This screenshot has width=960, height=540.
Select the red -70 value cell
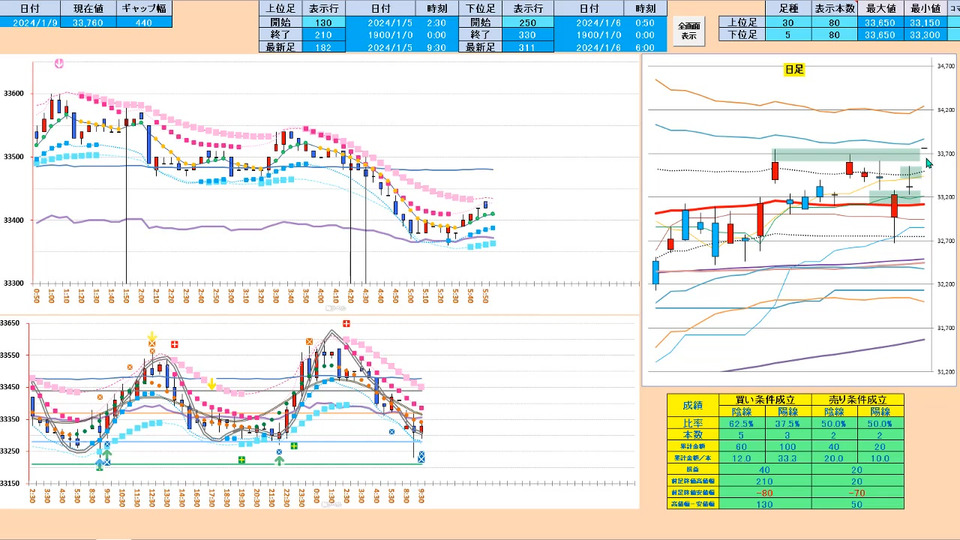pos(857,493)
